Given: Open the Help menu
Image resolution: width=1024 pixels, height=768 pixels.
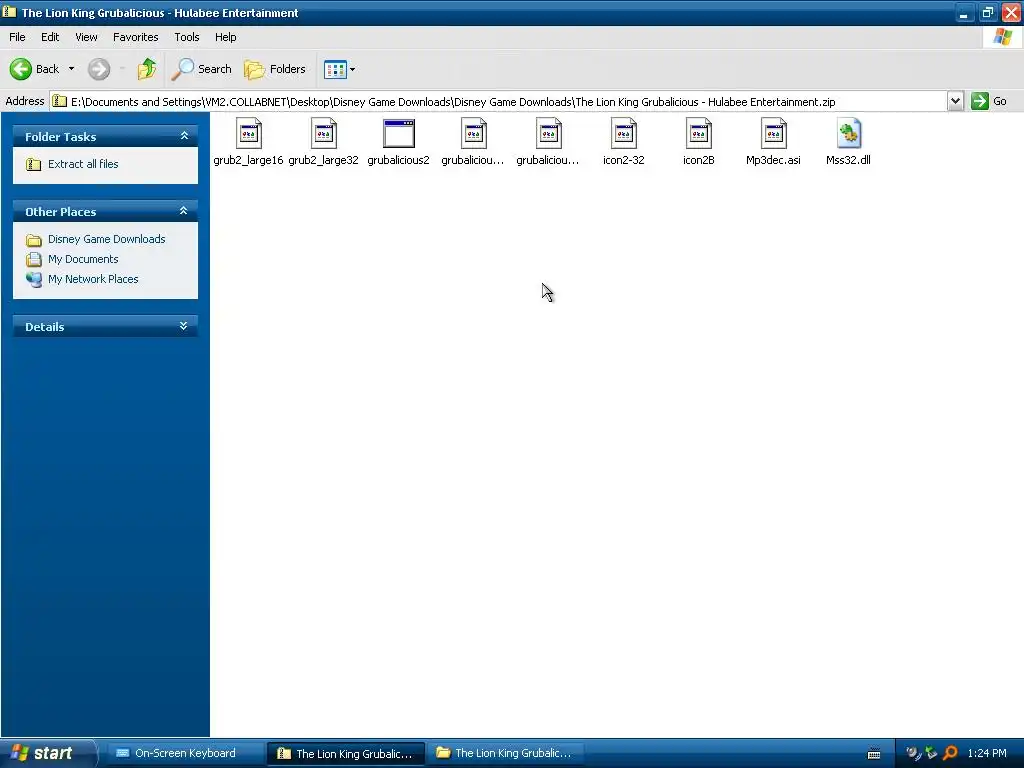Looking at the screenshot, I should tap(226, 37).
